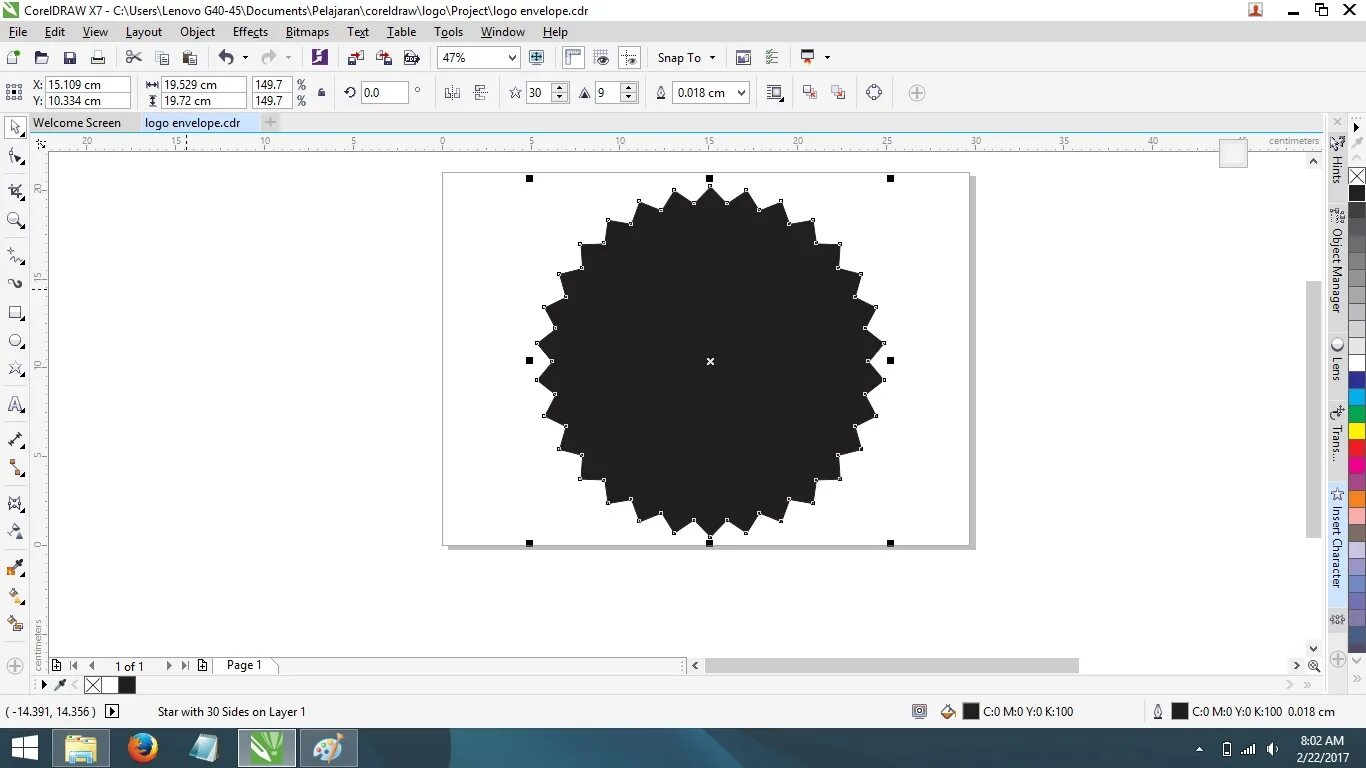Image resolution: width=1366 pixels, height=768 pixels.
Task: Select the Pick tool
Action: coord(16,127)
